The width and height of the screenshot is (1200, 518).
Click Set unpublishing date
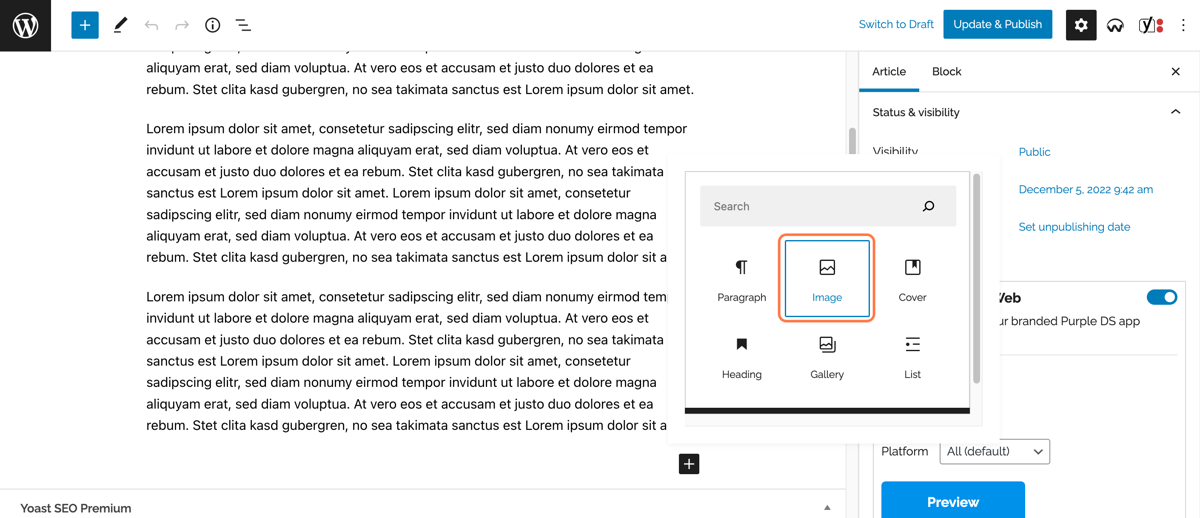(x=1074, y=227)
